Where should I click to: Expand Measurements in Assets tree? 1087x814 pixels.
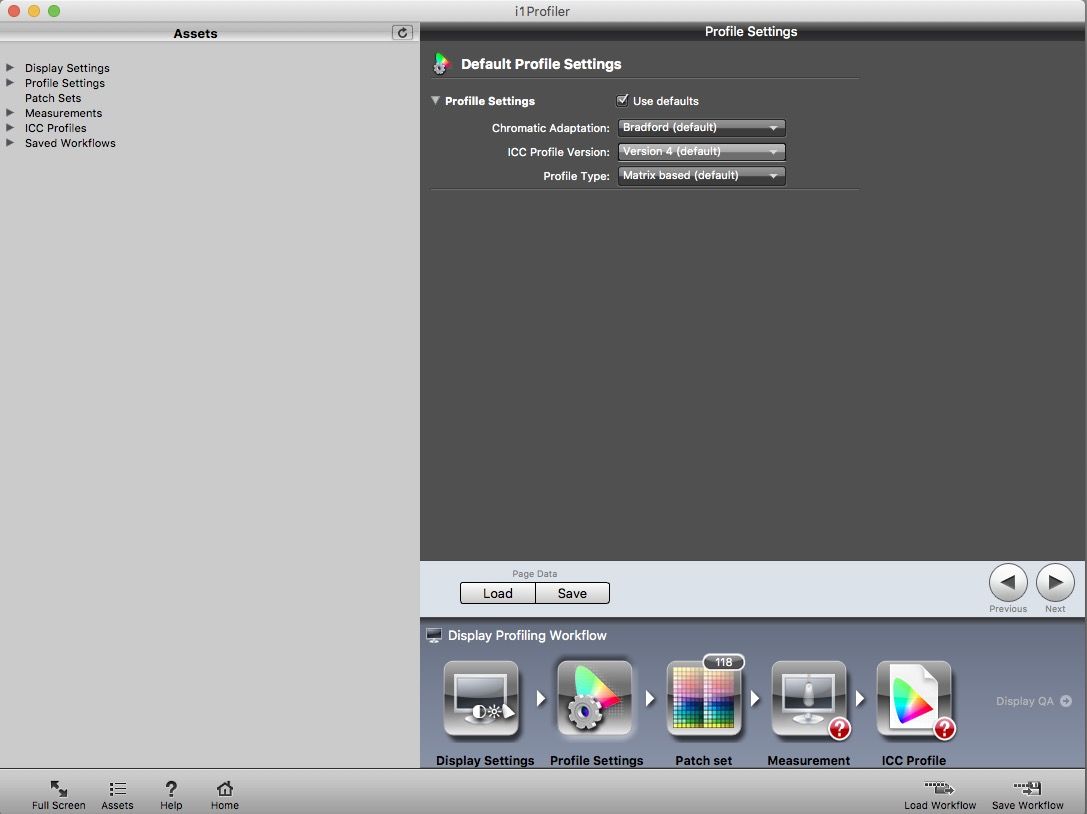click(x=10, y=112)
